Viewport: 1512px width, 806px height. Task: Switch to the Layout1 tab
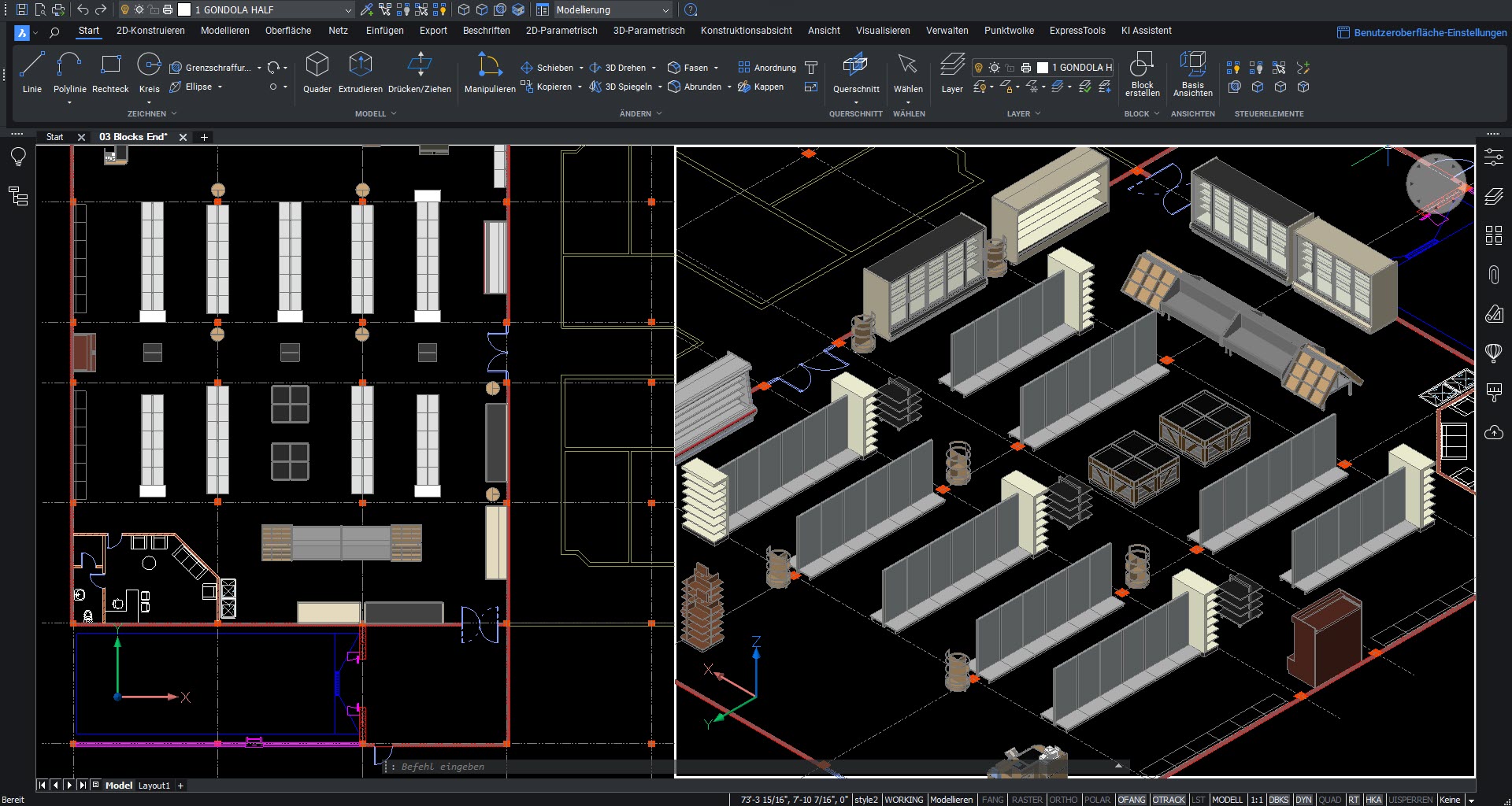coord(154,786)
